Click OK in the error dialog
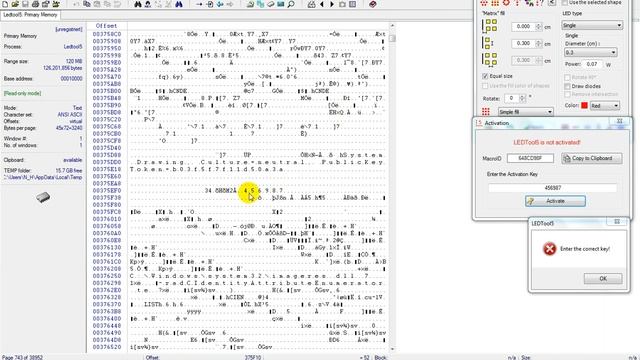The image size is (640, 360). 603,278
